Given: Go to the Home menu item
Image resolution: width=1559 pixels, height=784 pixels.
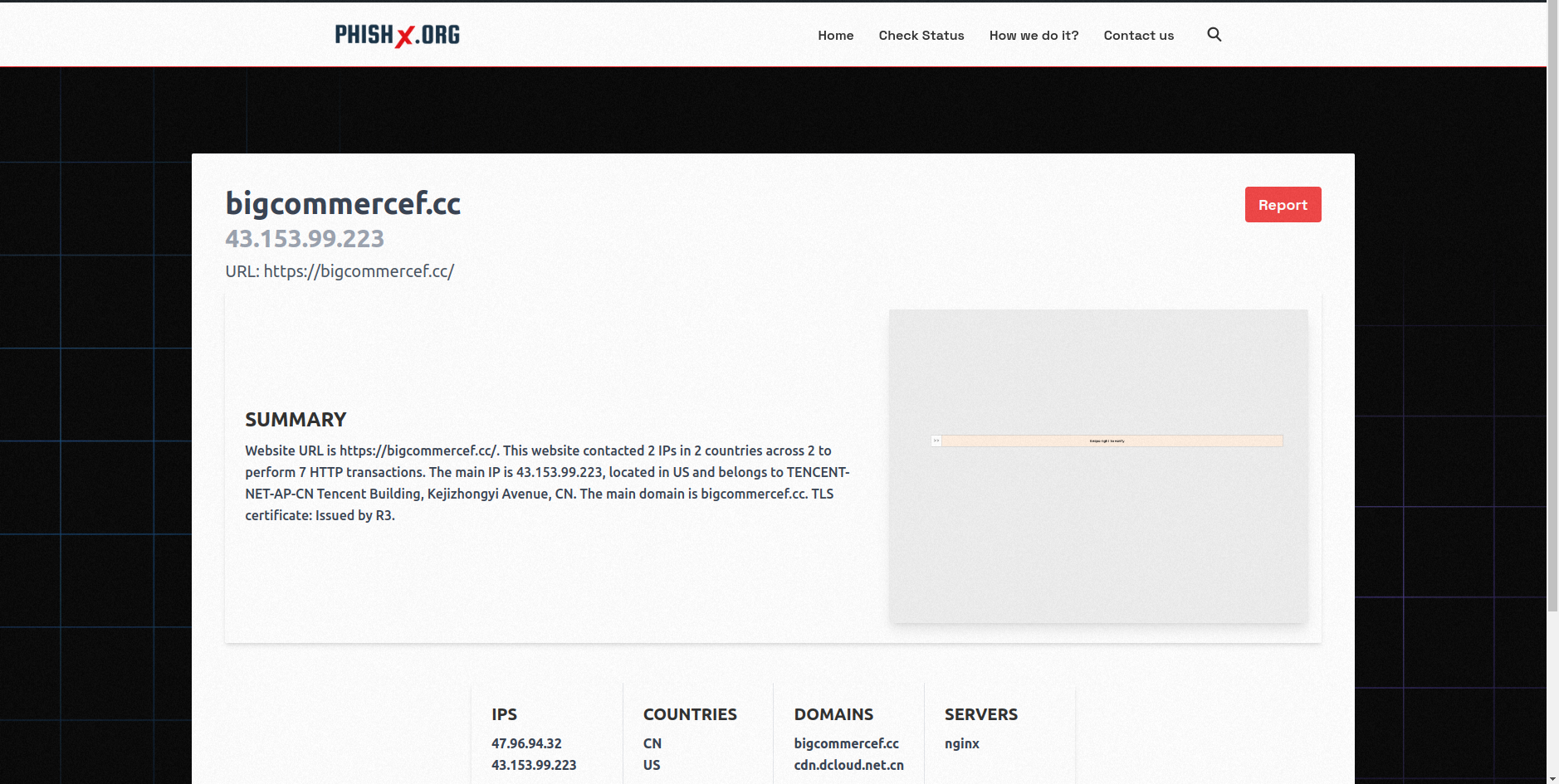Looking at the screenshot, I should (x=835, y=36).
